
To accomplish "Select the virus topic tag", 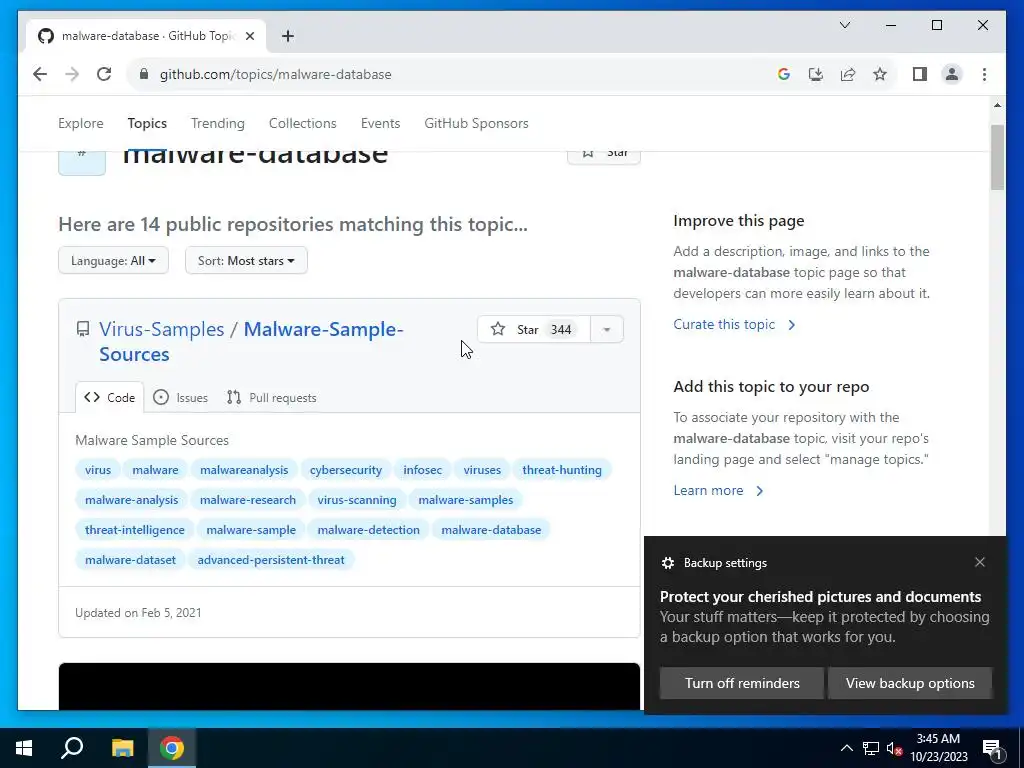I will click(x=98, y=470).
